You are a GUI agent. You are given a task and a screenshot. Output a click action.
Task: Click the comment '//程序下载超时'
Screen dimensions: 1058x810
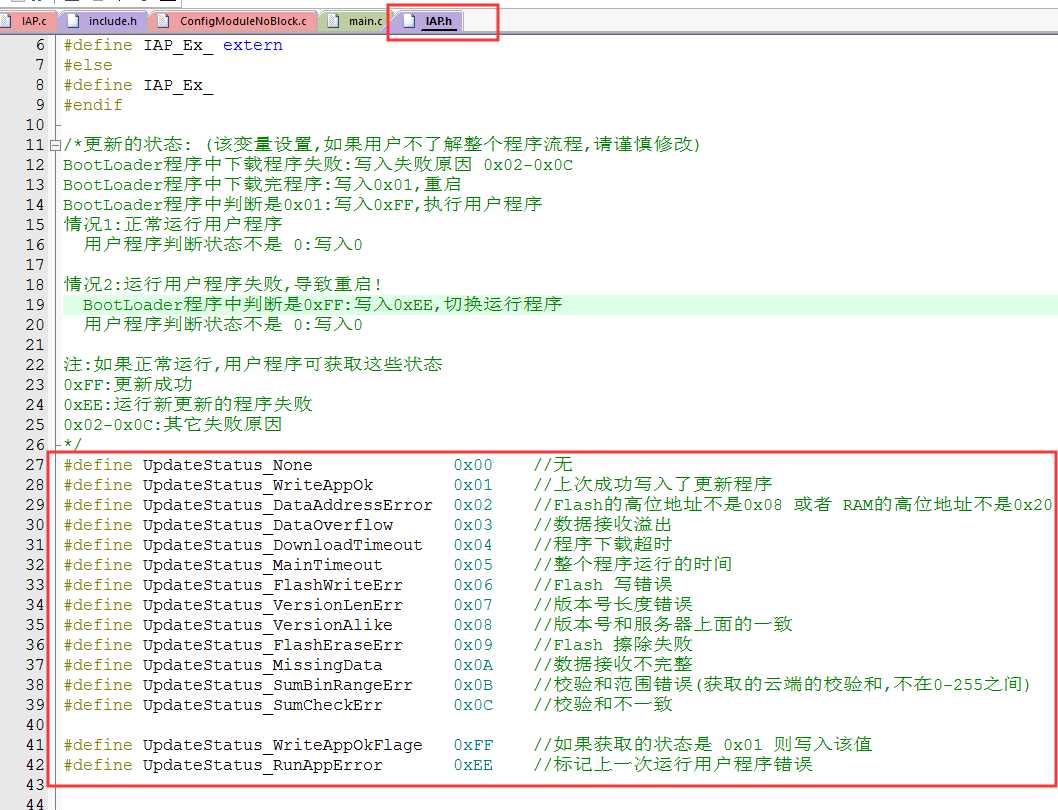(603, 545)
